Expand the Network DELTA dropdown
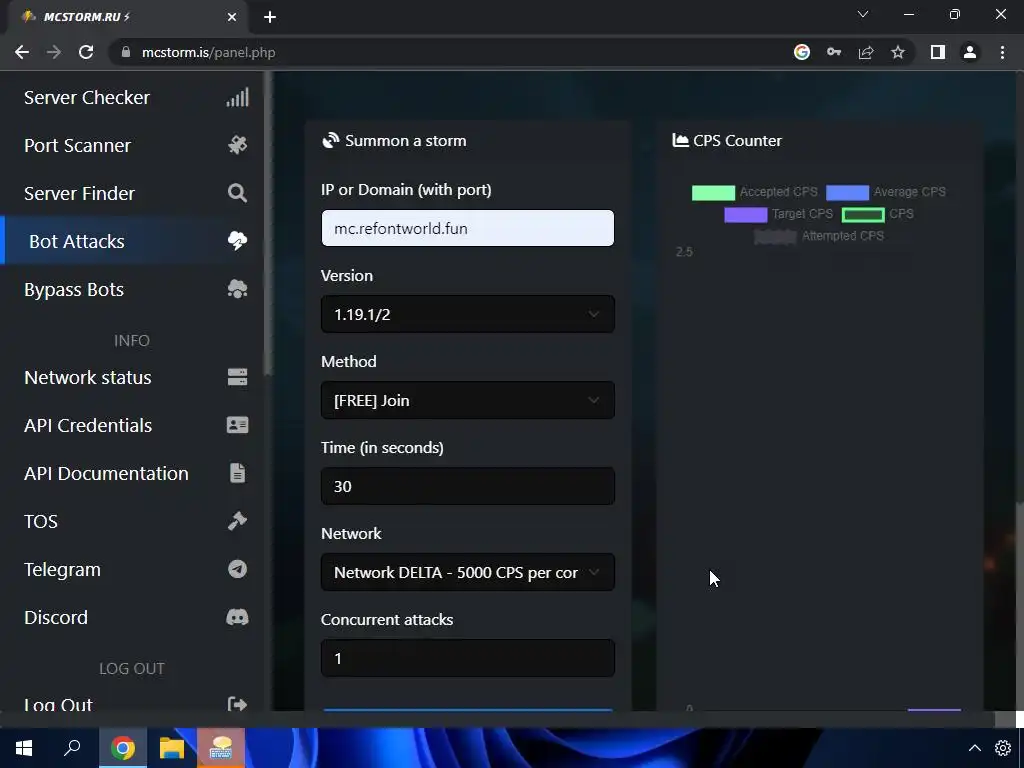The height and width of the screenshot is (768, 1024). [468, 572]
